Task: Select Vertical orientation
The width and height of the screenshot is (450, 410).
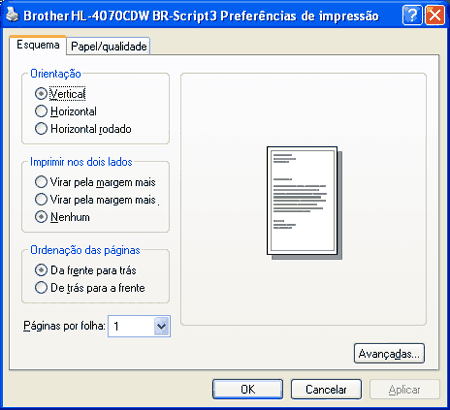Action: (x=60, y=94)
